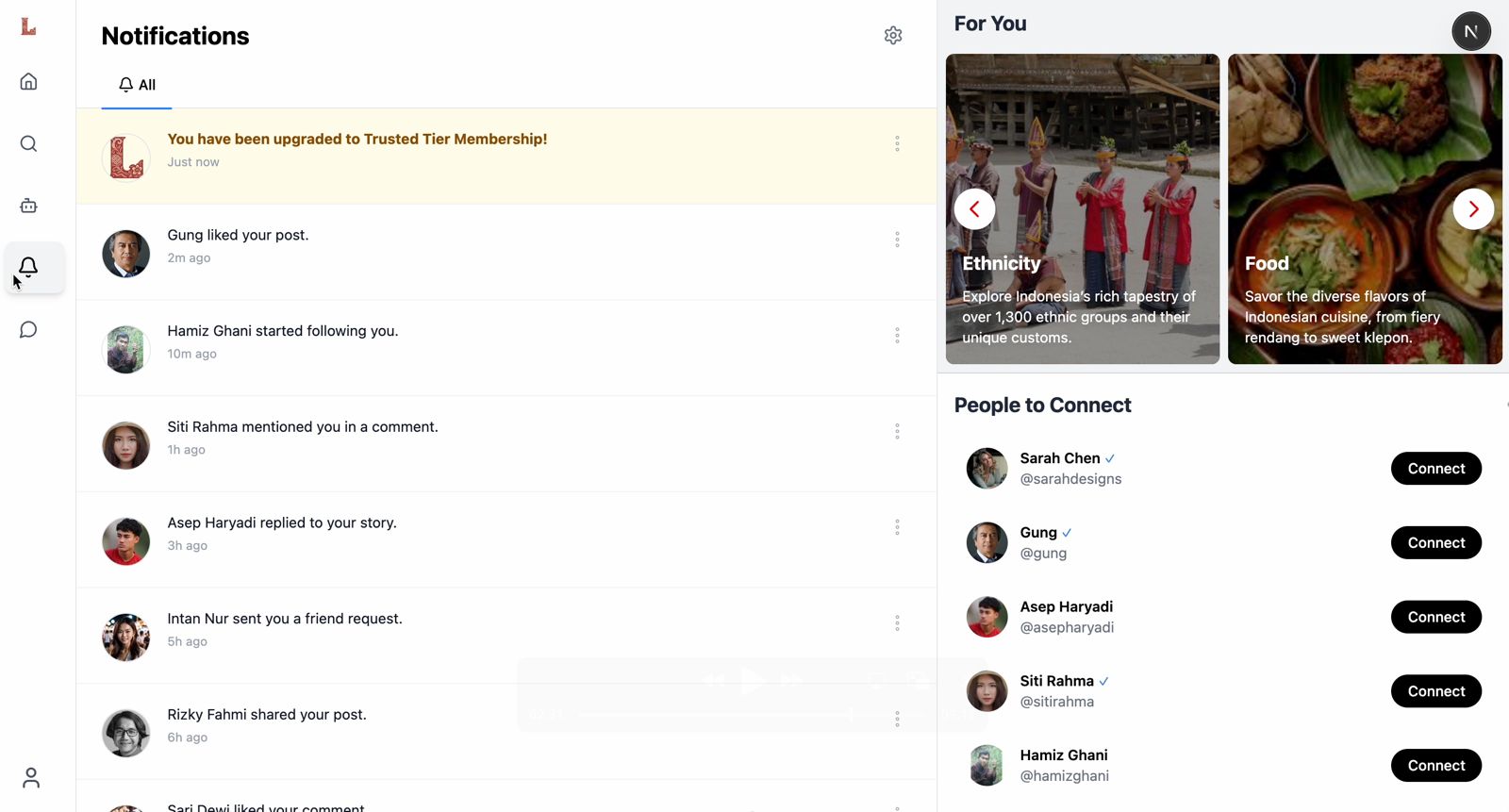Go to next For You carousel card

1473,209
